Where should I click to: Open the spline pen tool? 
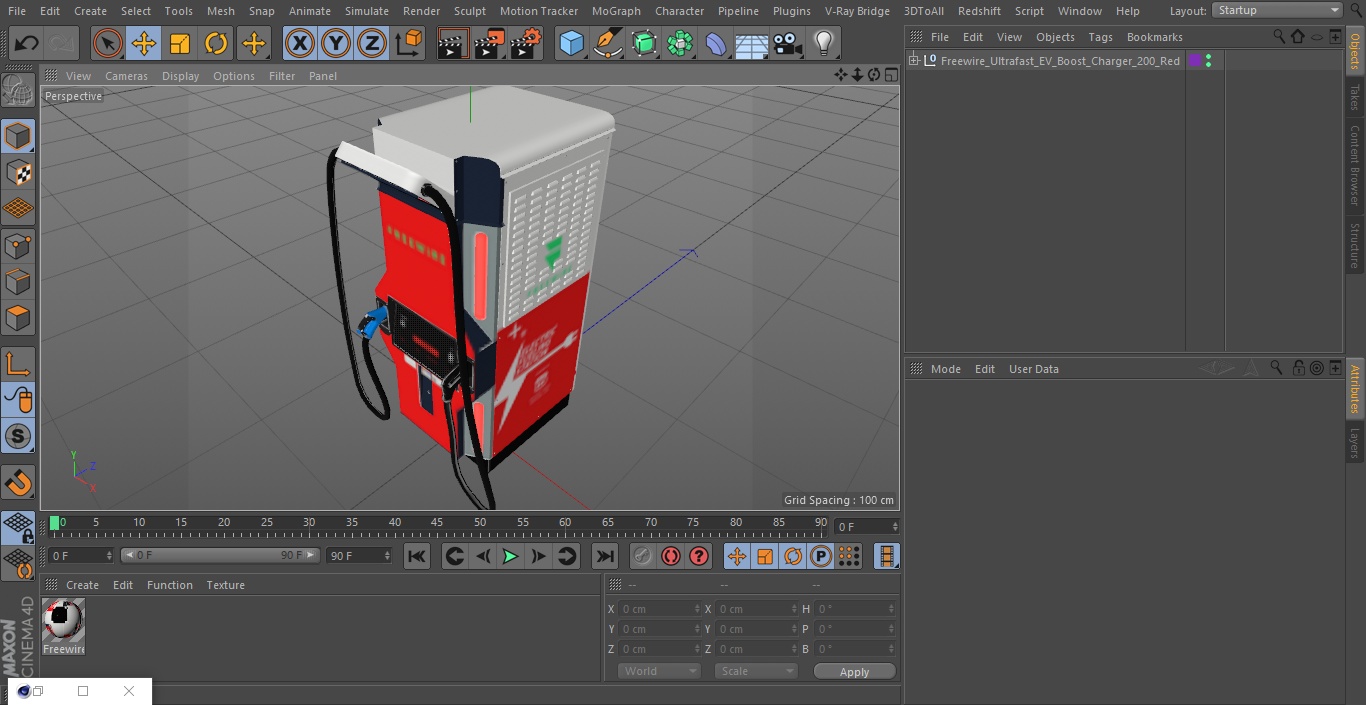pos(607,43)
